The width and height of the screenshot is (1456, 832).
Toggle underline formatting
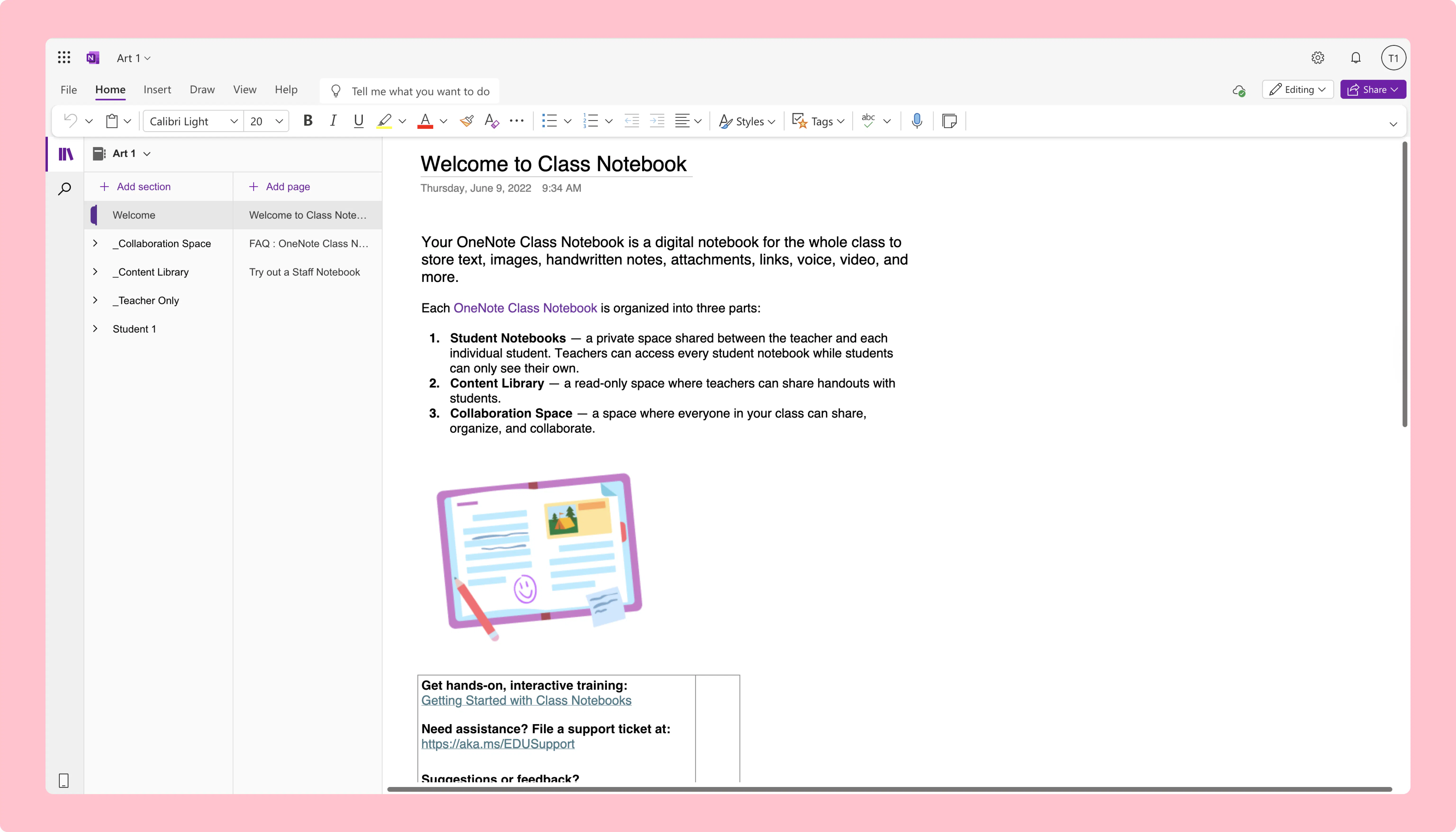click(358, 121)
